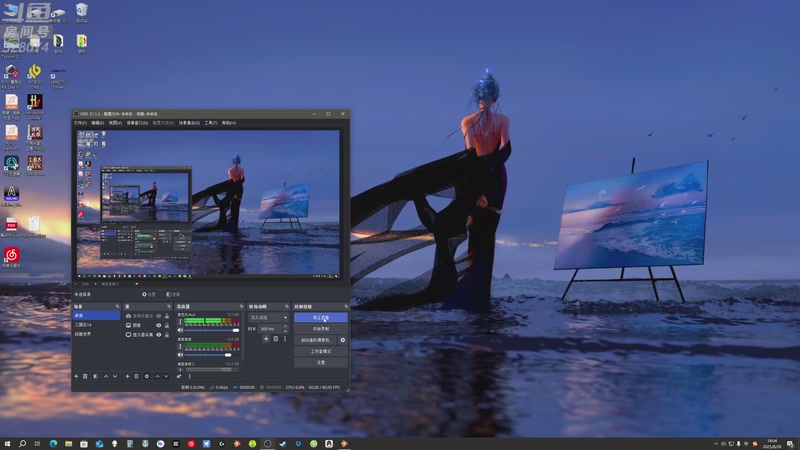Open 编辑(E) Edit menu
The image size is (800, 450).
pos(97,123)
